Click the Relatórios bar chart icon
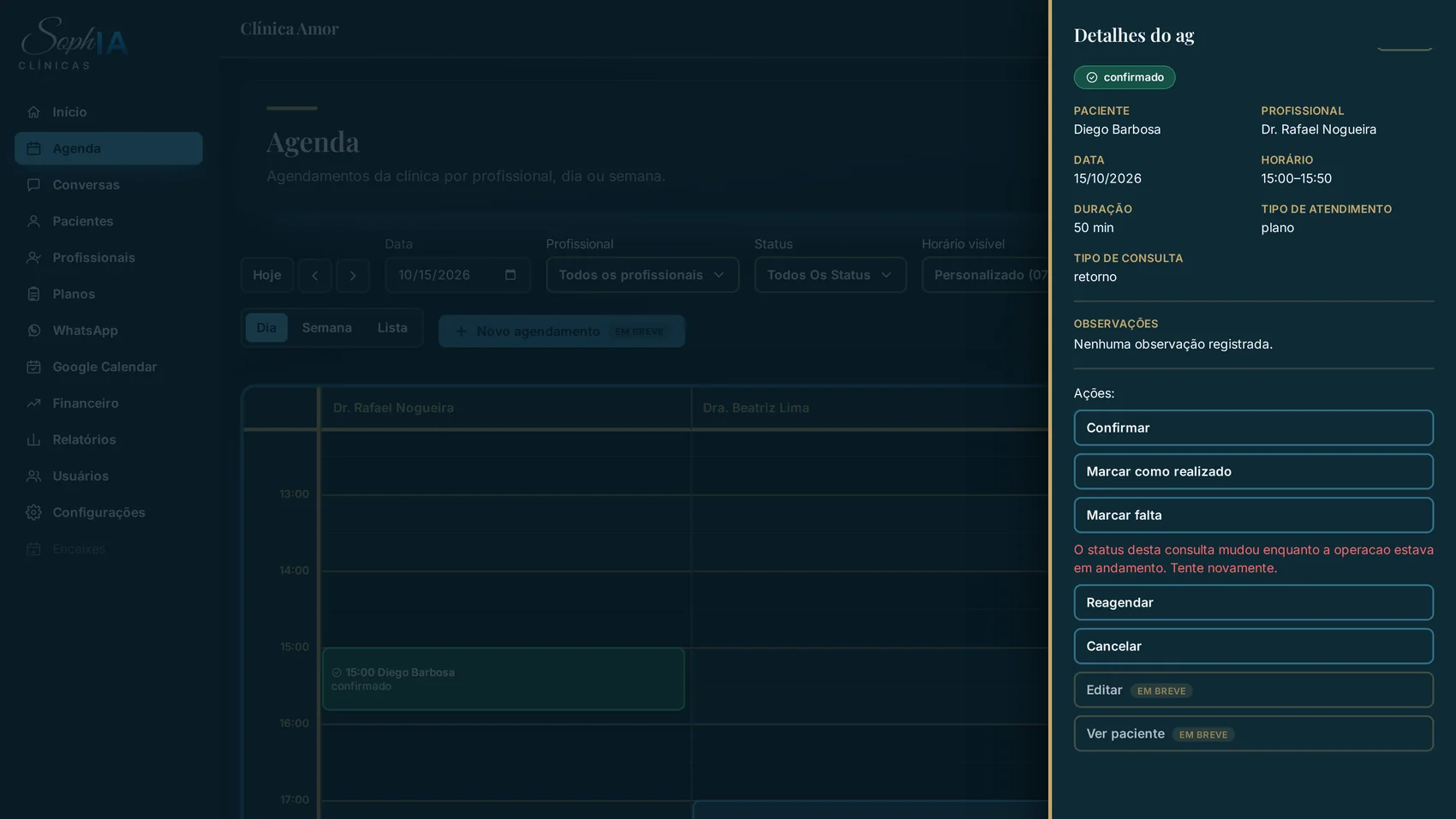 pos(33,439)
